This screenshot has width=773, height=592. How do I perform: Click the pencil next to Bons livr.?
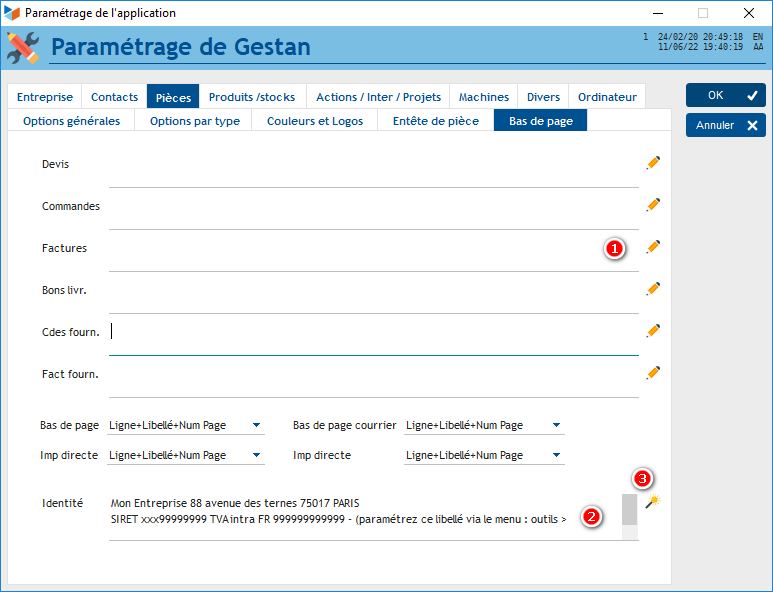pos(653,288)
